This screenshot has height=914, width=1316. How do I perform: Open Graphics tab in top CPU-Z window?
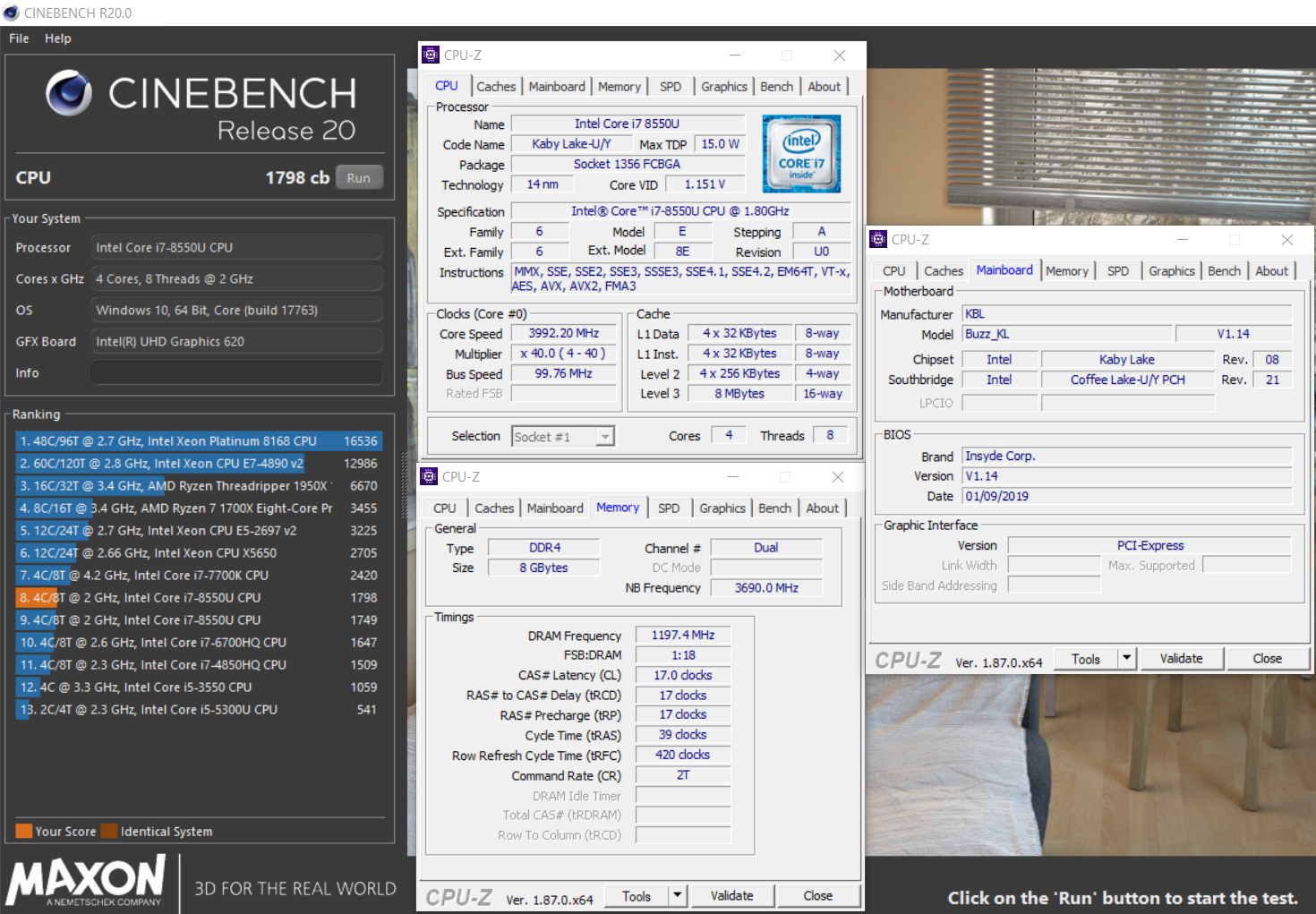(724, 87)
